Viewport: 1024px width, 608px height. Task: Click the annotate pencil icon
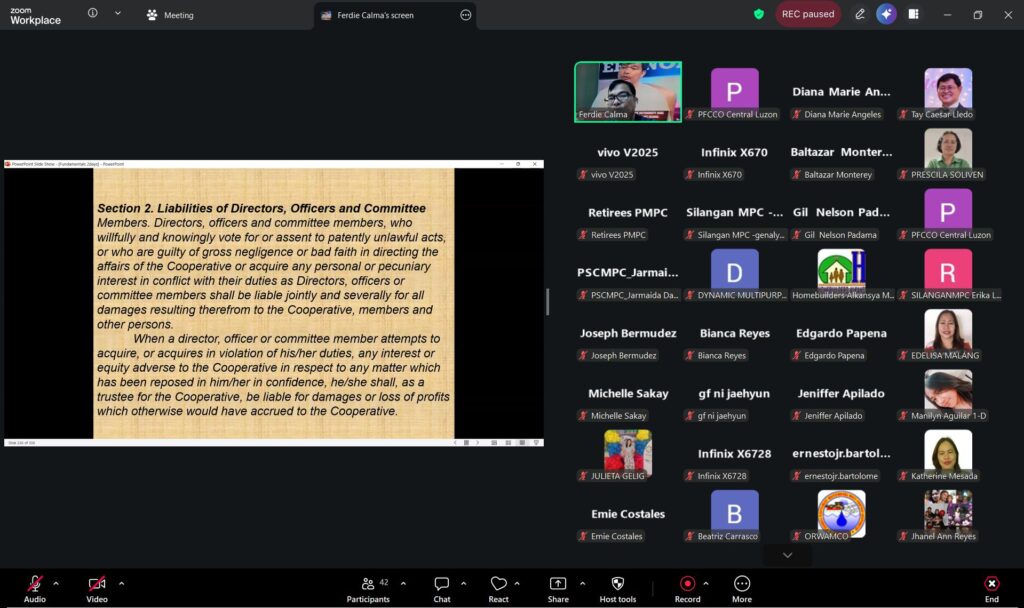(x=860, y=15)
